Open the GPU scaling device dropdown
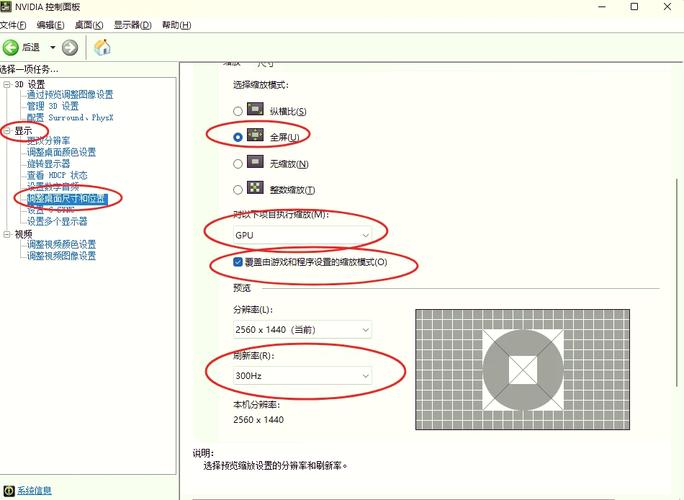 pyautogui.click(x=302, y=235)
